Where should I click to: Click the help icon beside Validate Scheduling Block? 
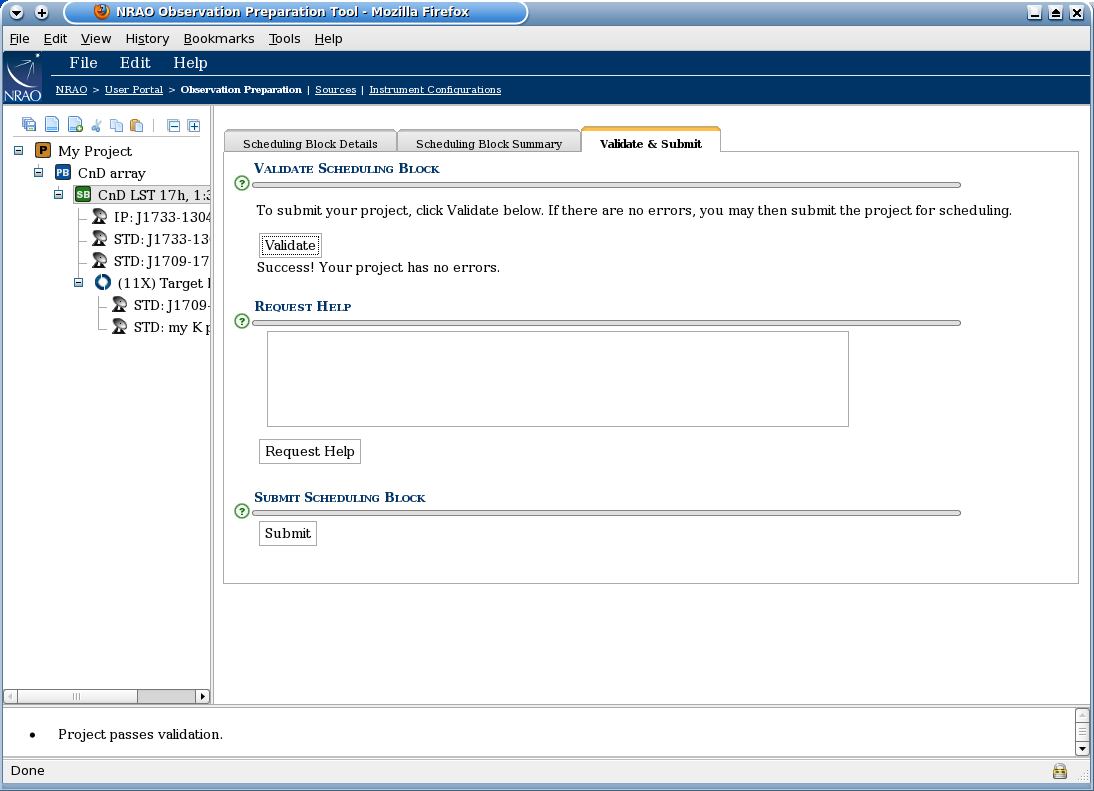coord(241,183)
